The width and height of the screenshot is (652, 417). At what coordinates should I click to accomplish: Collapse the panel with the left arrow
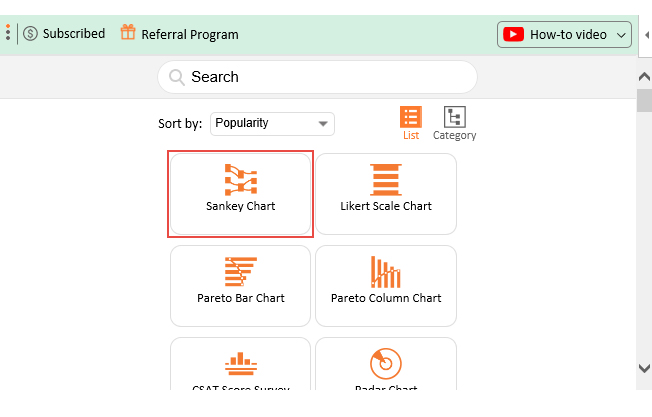645,34
